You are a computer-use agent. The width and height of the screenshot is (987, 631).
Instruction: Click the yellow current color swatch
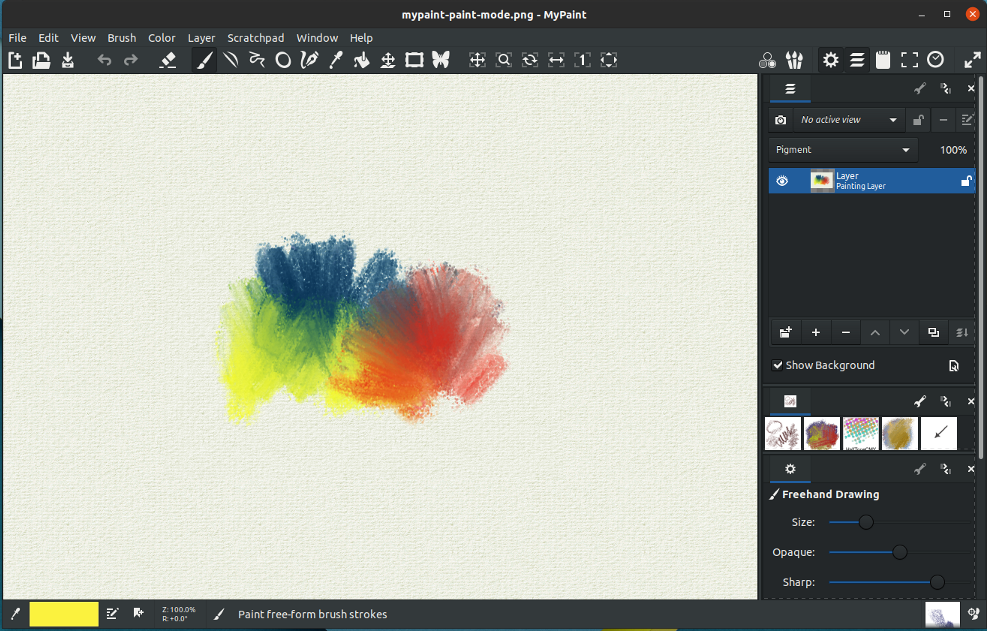coord(64,614)
